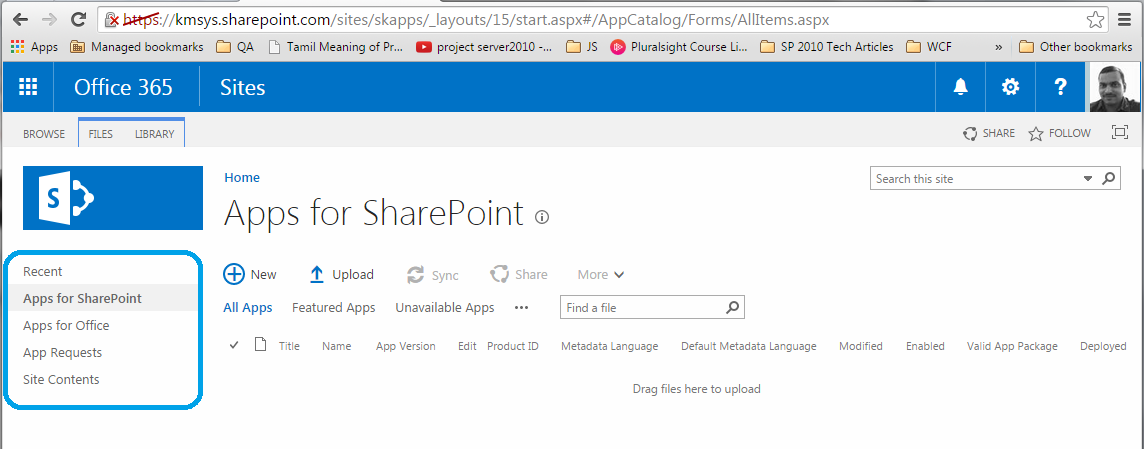
Task: Open the help question mark
Action: [x=1061, y=88]
